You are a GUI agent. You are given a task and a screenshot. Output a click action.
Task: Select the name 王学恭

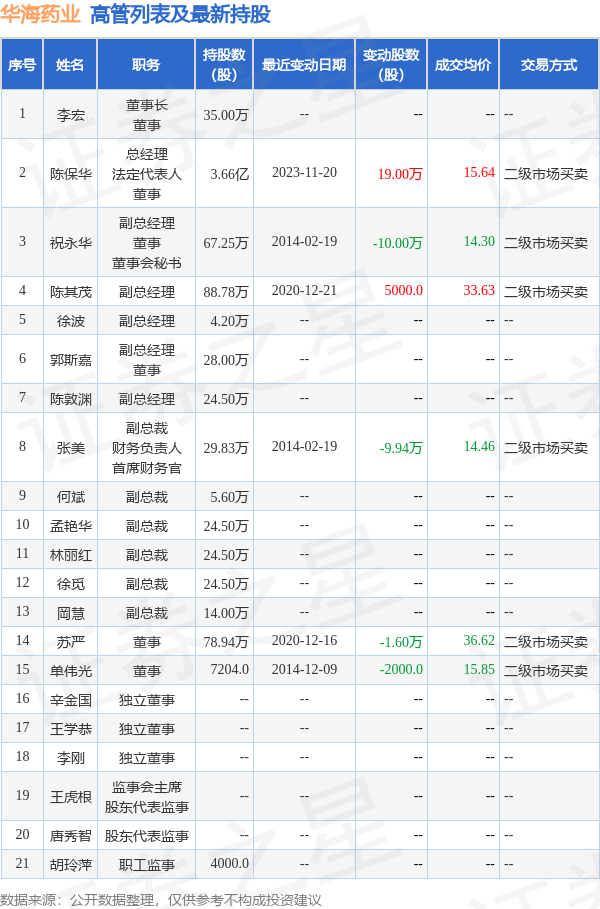point(71,729)
